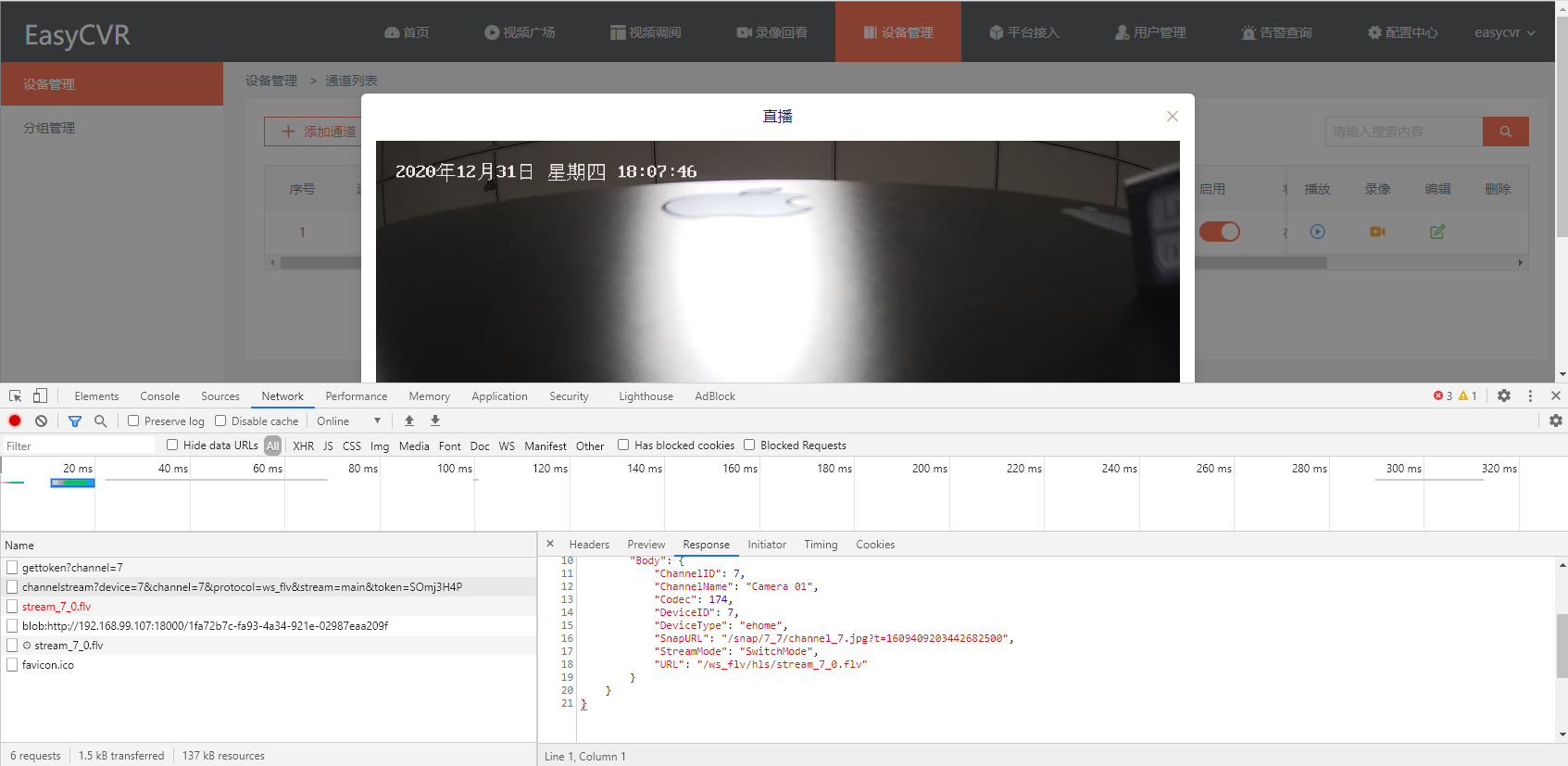The width and height of the screenshot is (1568, 766).
Task: Click the export HAR download arrow
Action: (435, 421)
